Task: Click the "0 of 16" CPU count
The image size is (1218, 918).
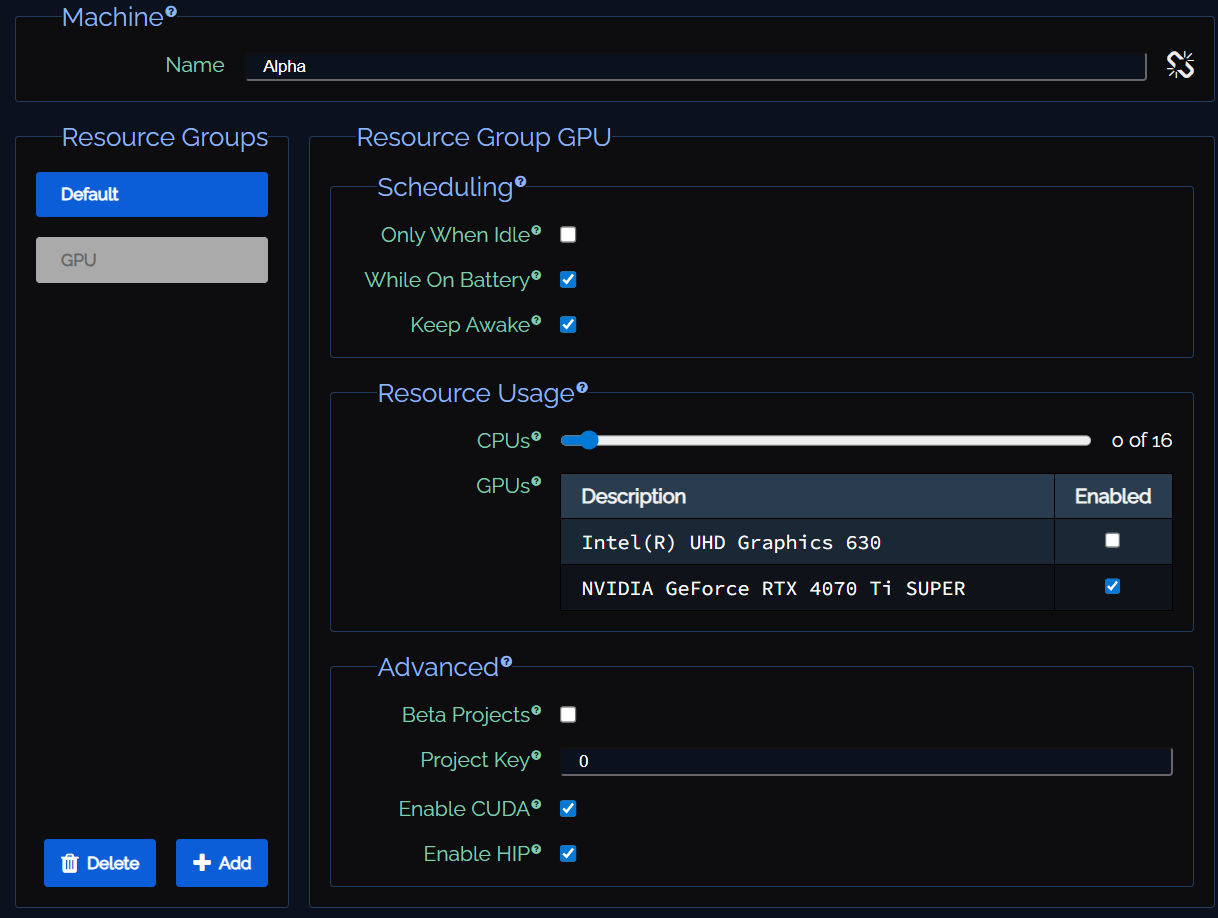Action: pos(1142,440)
